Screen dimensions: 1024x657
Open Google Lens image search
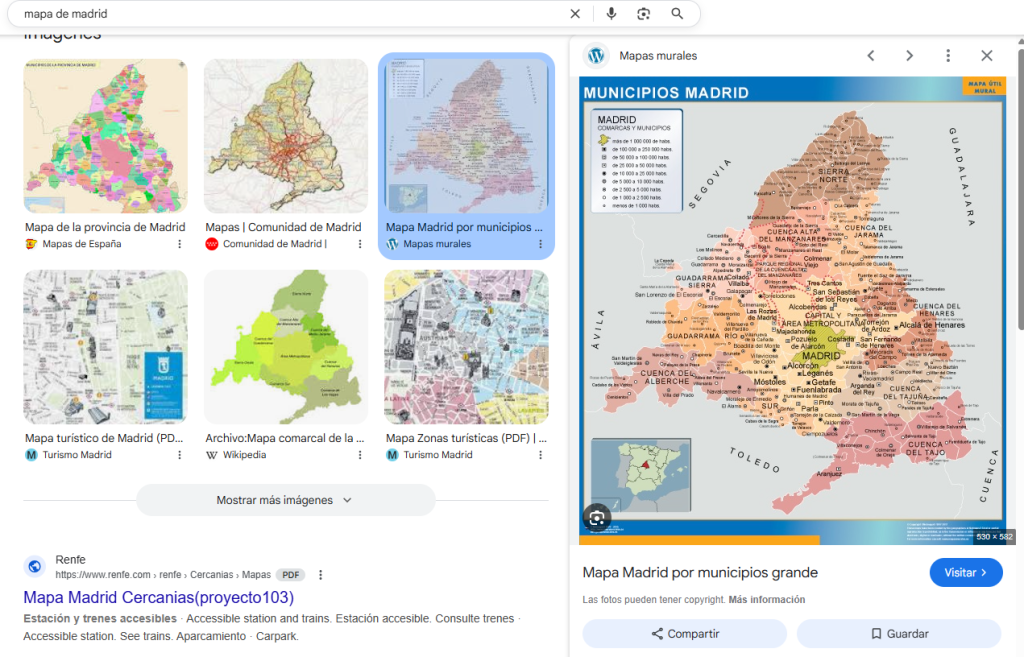coord(644,14)
